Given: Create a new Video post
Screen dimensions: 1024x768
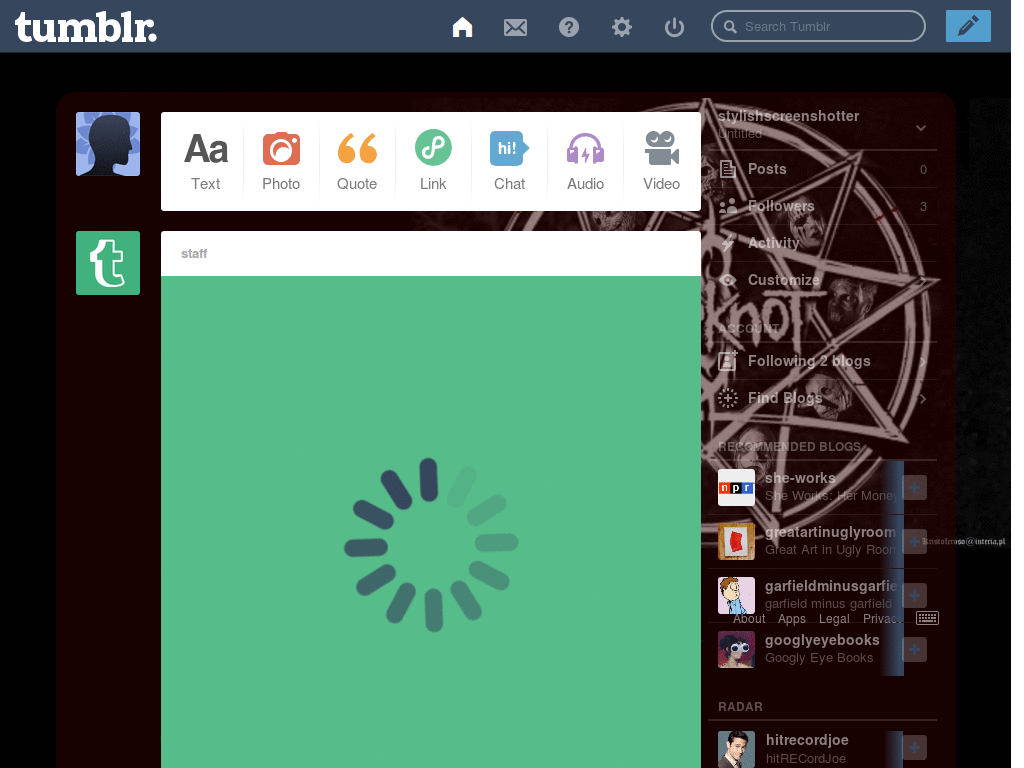Looking at the screenshot, I should 662,161.
